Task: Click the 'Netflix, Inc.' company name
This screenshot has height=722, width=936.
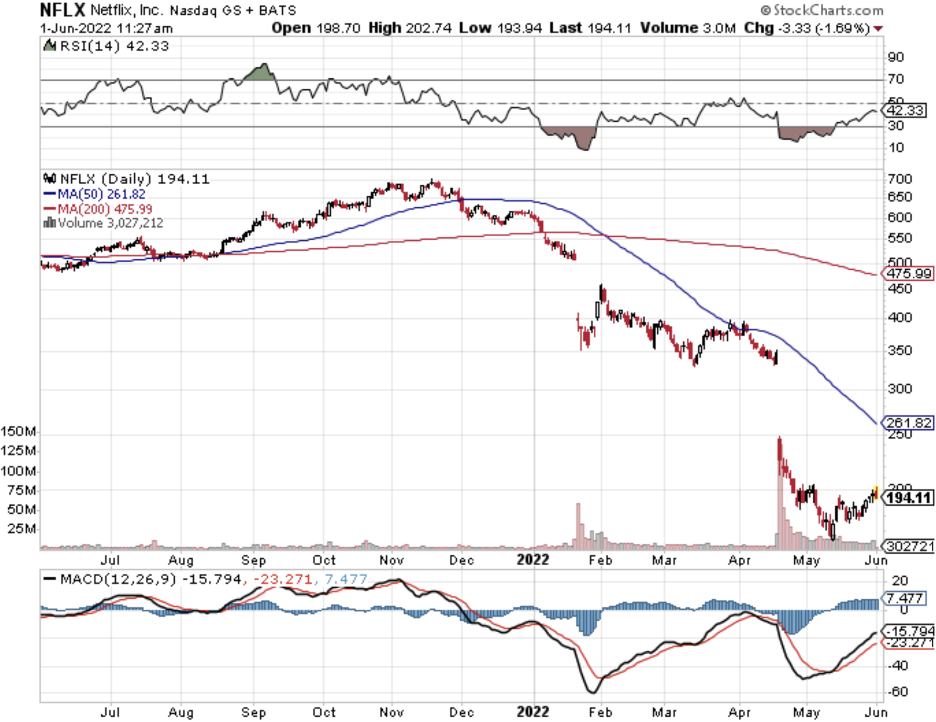Action: tap(126, 10)
